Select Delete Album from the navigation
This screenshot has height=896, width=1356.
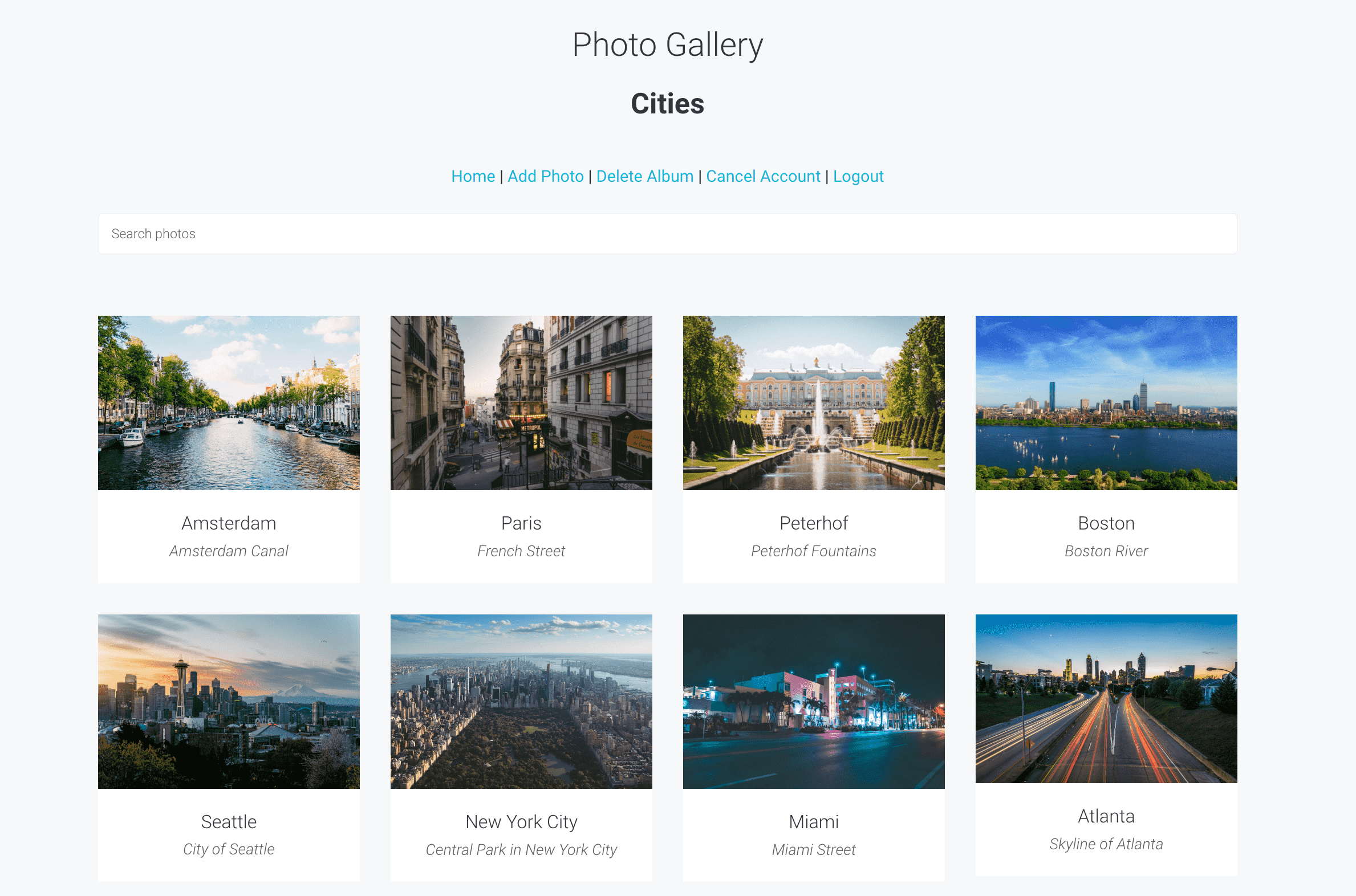[644, 176]
